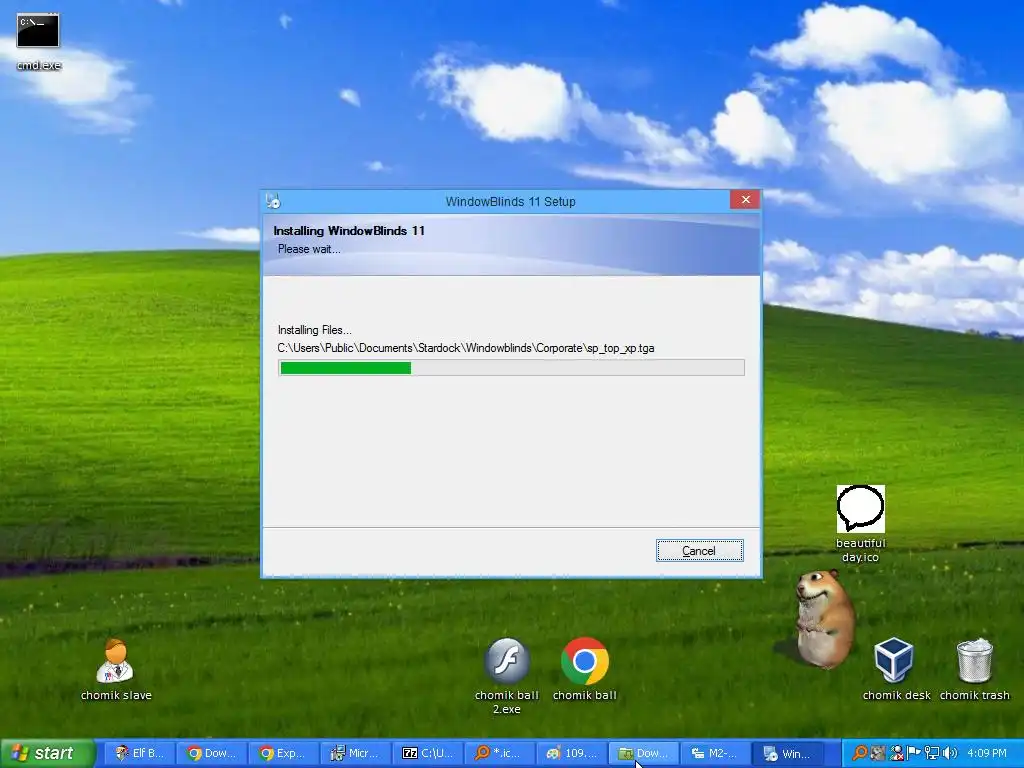Click the messenger user tray icon with red X
The image size is (1024, 768).
point(897,753)
